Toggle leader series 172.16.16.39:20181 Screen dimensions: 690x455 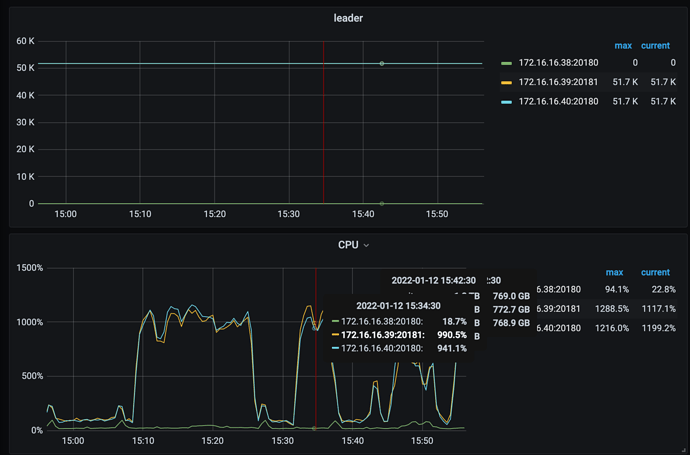pos(558,82)
